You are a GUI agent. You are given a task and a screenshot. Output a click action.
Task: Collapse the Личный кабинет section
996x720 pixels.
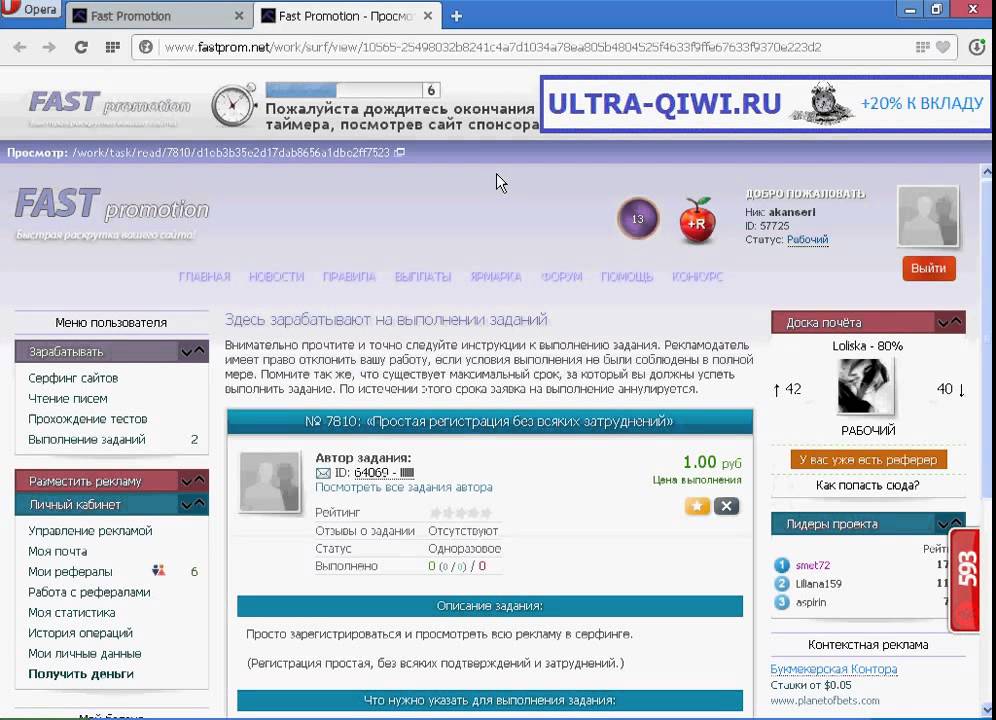[192, 505]
